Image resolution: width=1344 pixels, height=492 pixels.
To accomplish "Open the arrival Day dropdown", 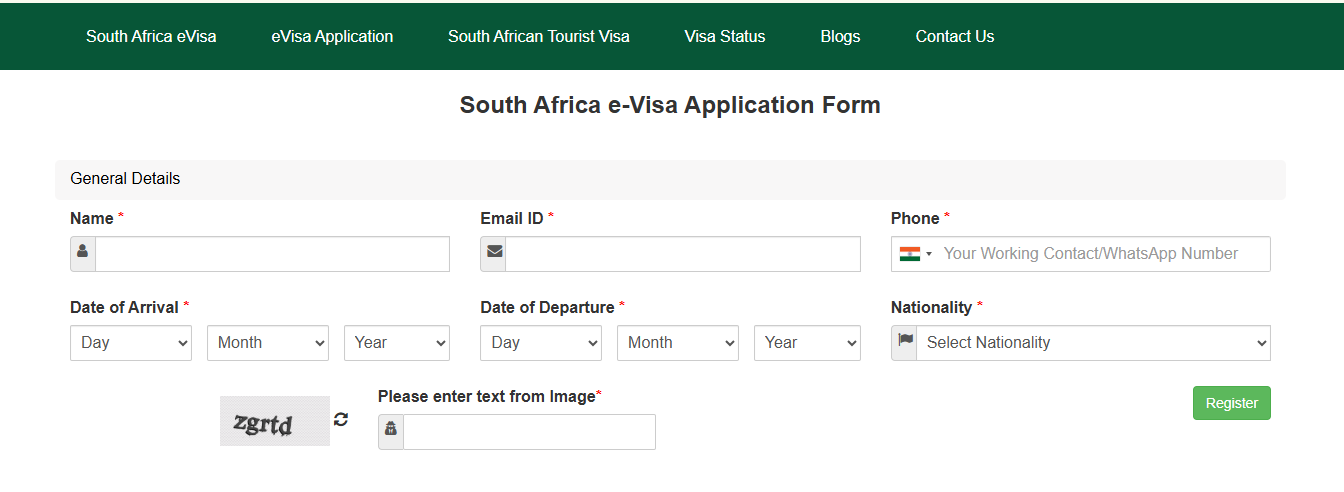I will coord(131,343).
